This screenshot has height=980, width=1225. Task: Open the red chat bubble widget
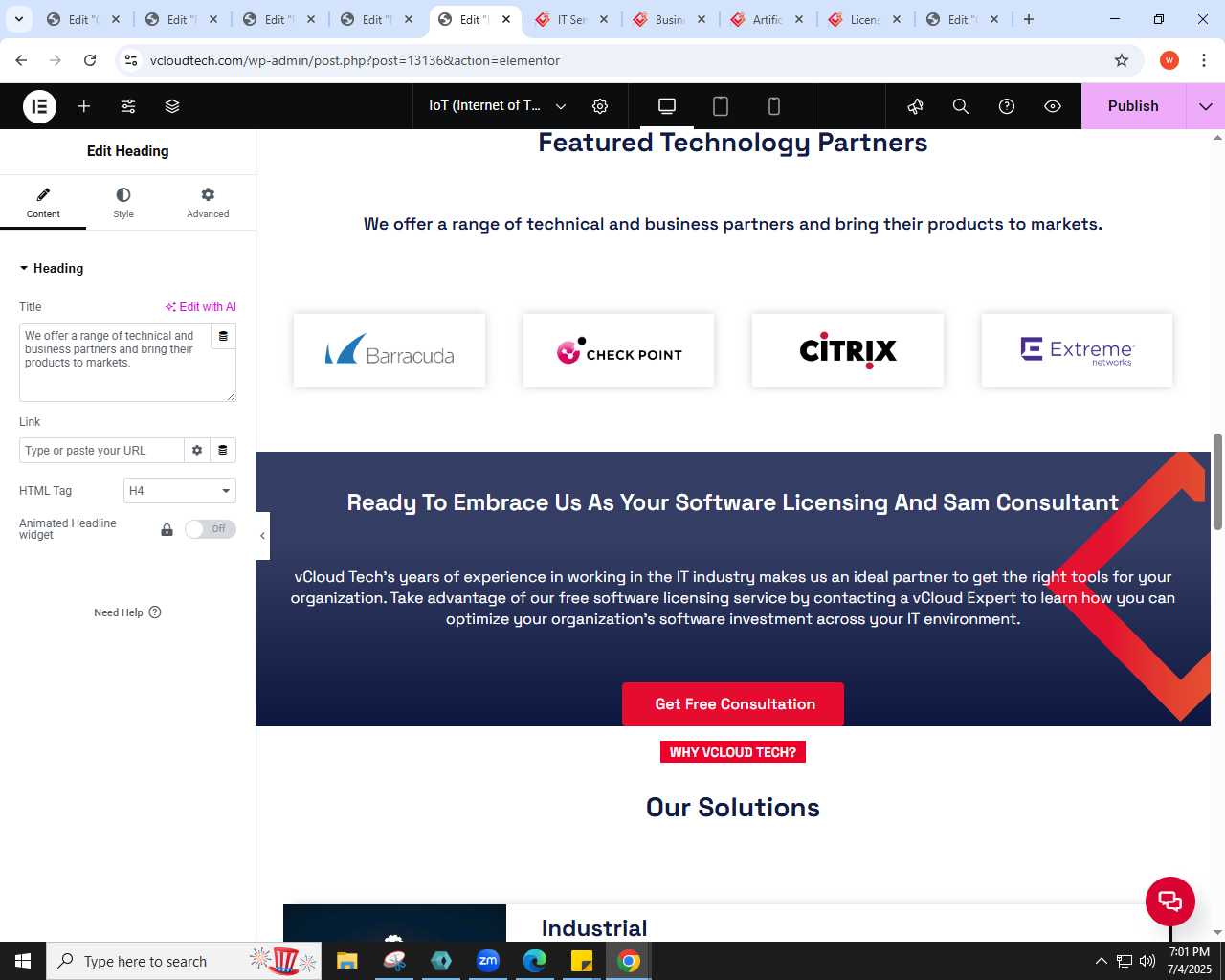click(1169, 901)
